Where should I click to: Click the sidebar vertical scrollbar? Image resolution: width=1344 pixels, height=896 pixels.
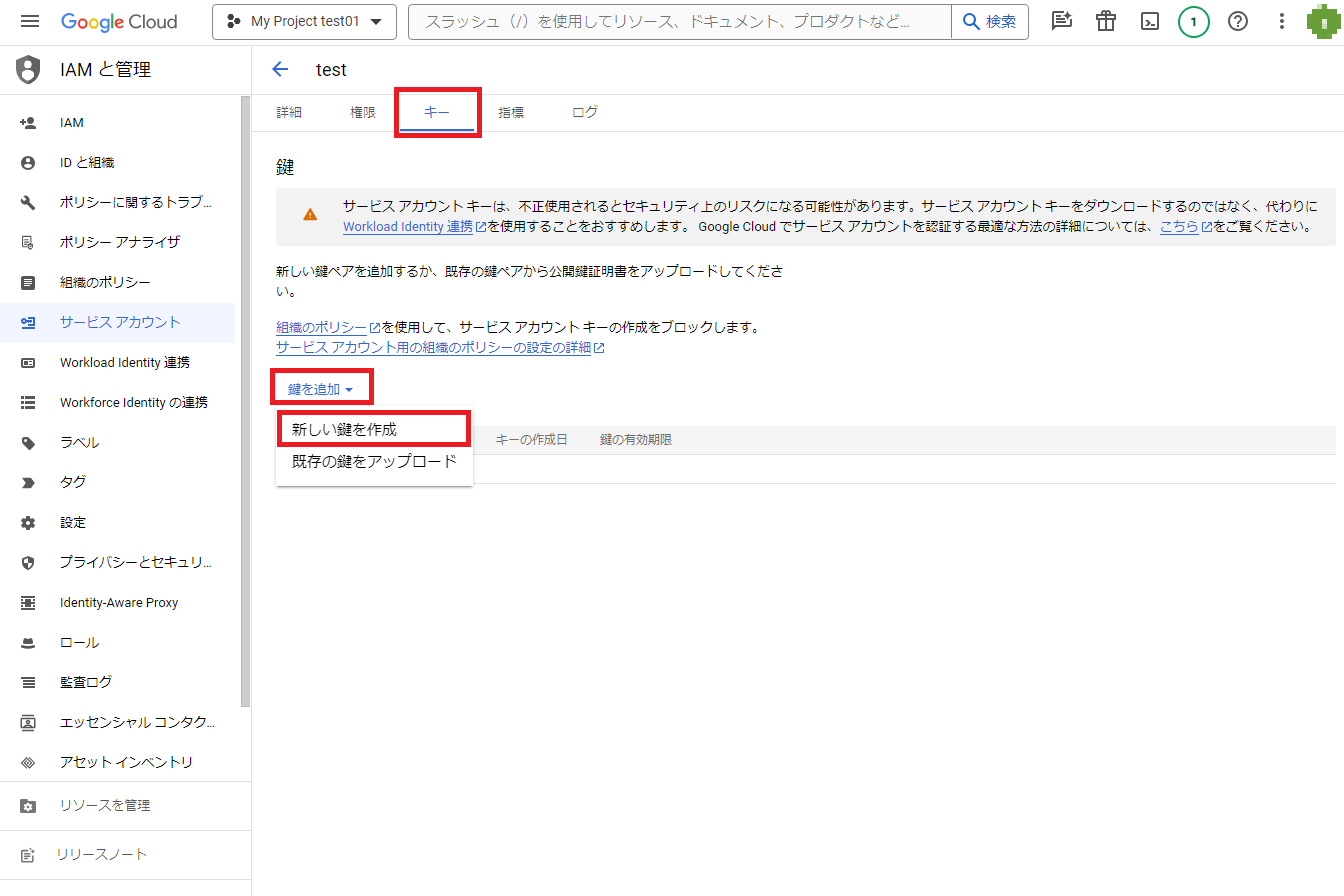(245, 400)
